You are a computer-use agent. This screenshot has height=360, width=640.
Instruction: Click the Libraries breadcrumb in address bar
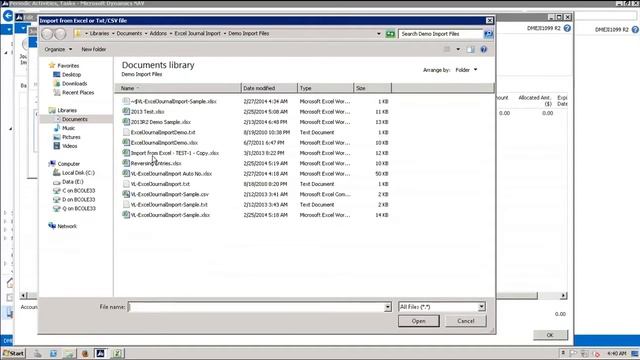point(100,33)
